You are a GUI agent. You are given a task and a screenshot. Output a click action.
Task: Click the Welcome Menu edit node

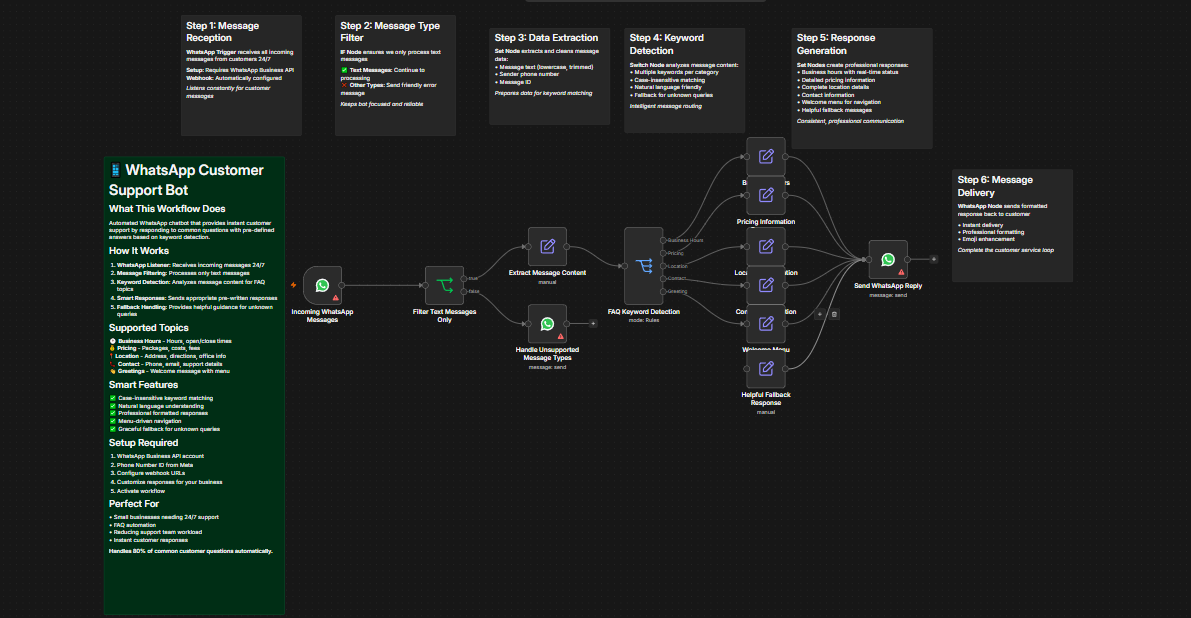[x=766, y=323]
